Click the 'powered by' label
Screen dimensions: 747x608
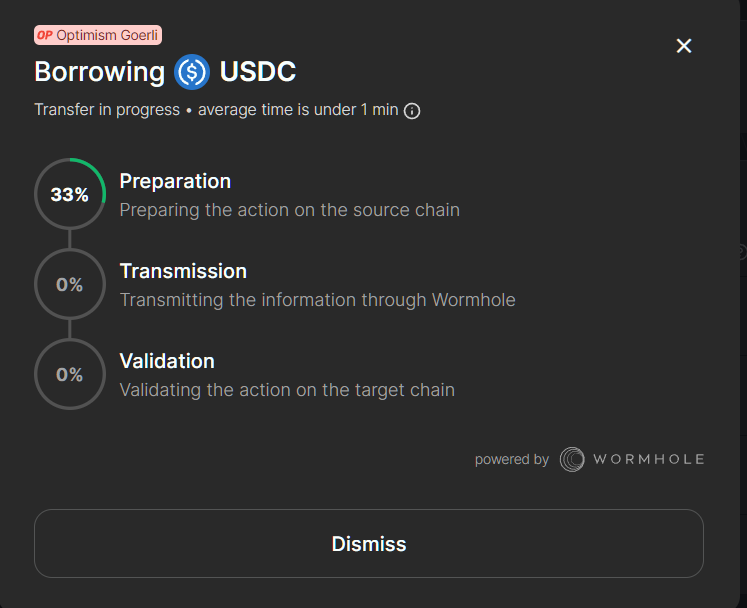click(x=512, y=460)
